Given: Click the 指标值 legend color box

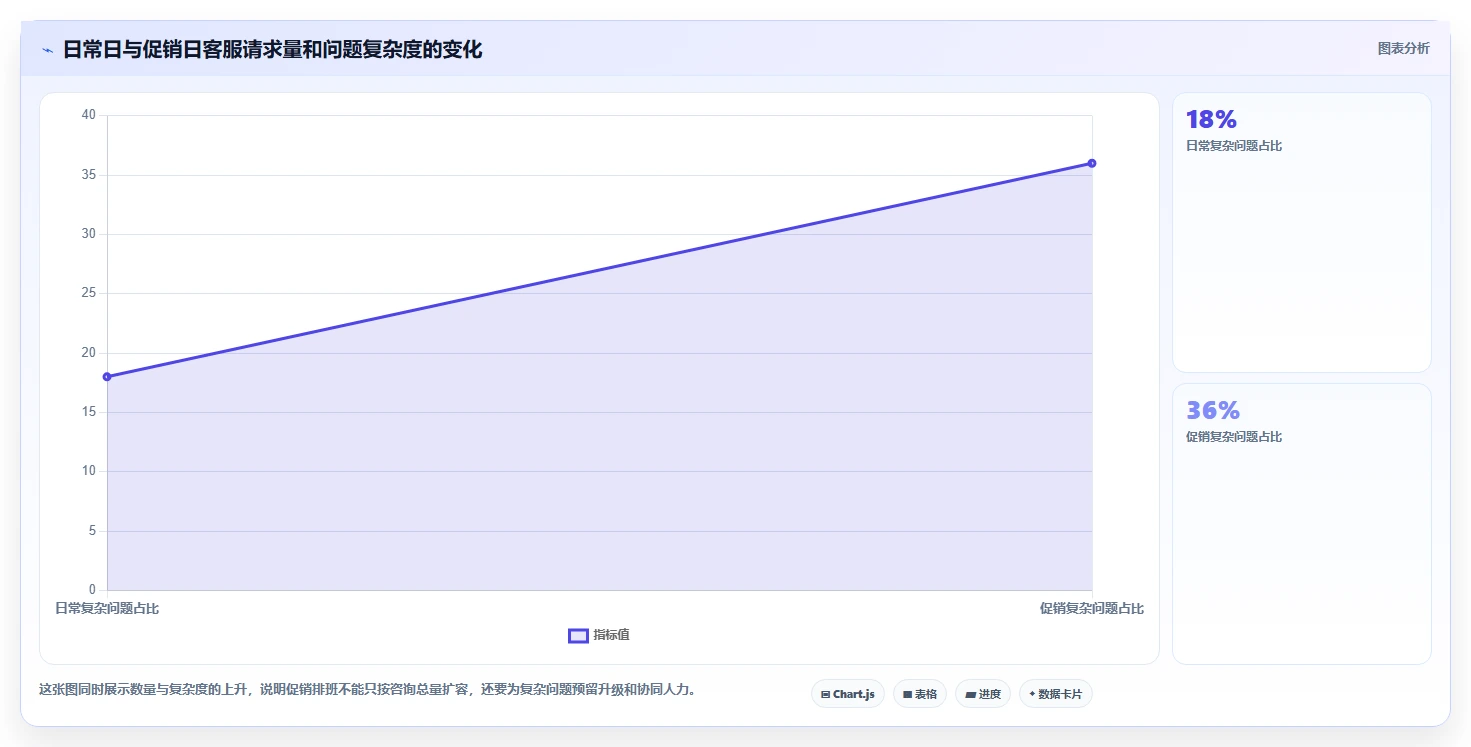Looking at the screenshot, I should (x=578, y=636).
